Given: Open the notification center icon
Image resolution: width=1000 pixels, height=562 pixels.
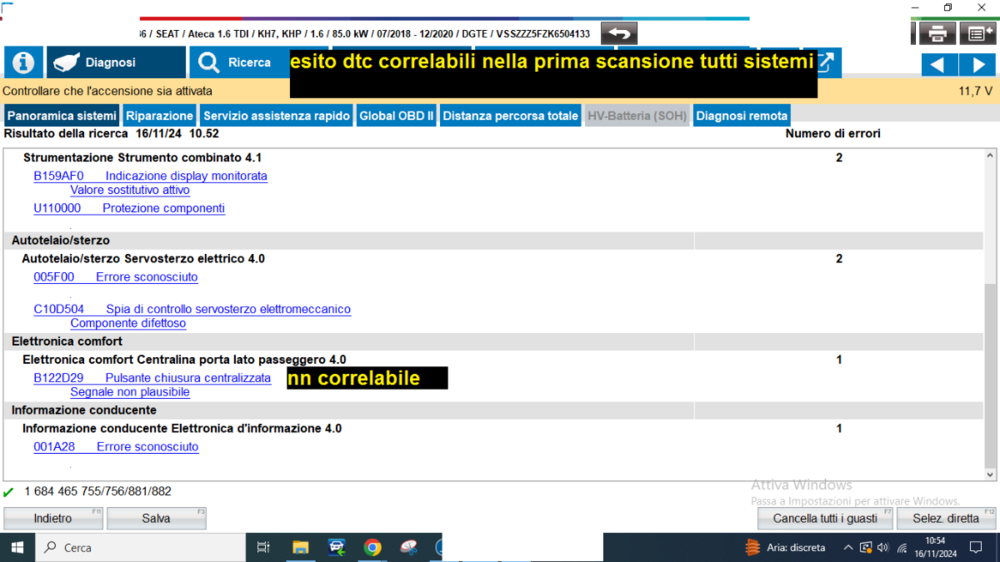Looking at the screenshot, I should click(976, 547).
